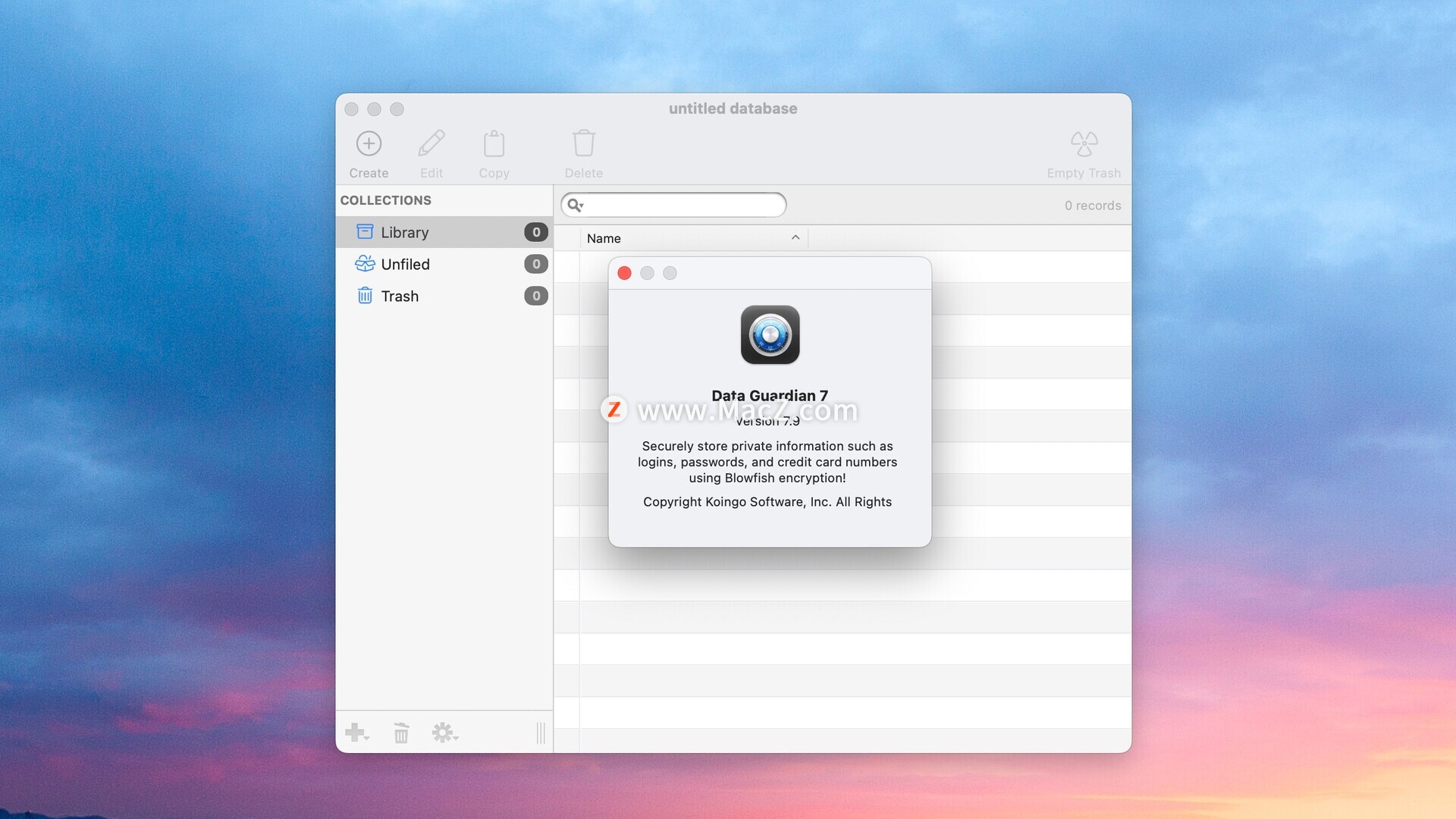Click the sidebar resize handle
1456x819 pixels.
(541, 733)
